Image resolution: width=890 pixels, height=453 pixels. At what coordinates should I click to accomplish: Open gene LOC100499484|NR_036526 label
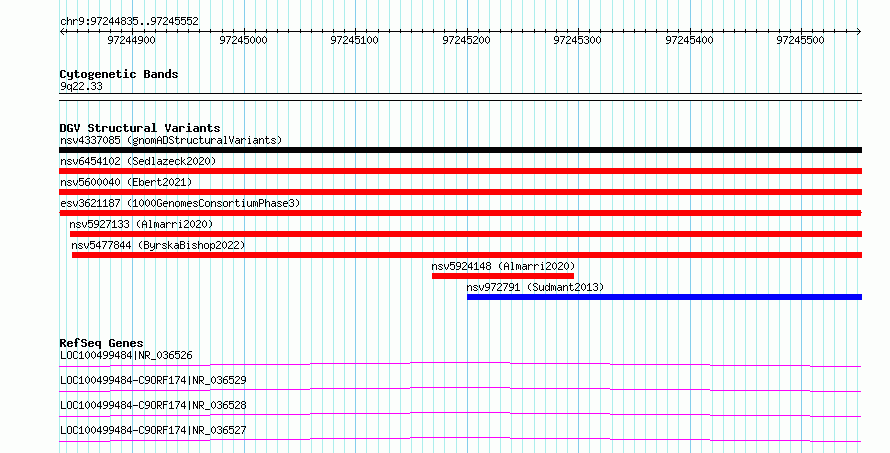126,355
